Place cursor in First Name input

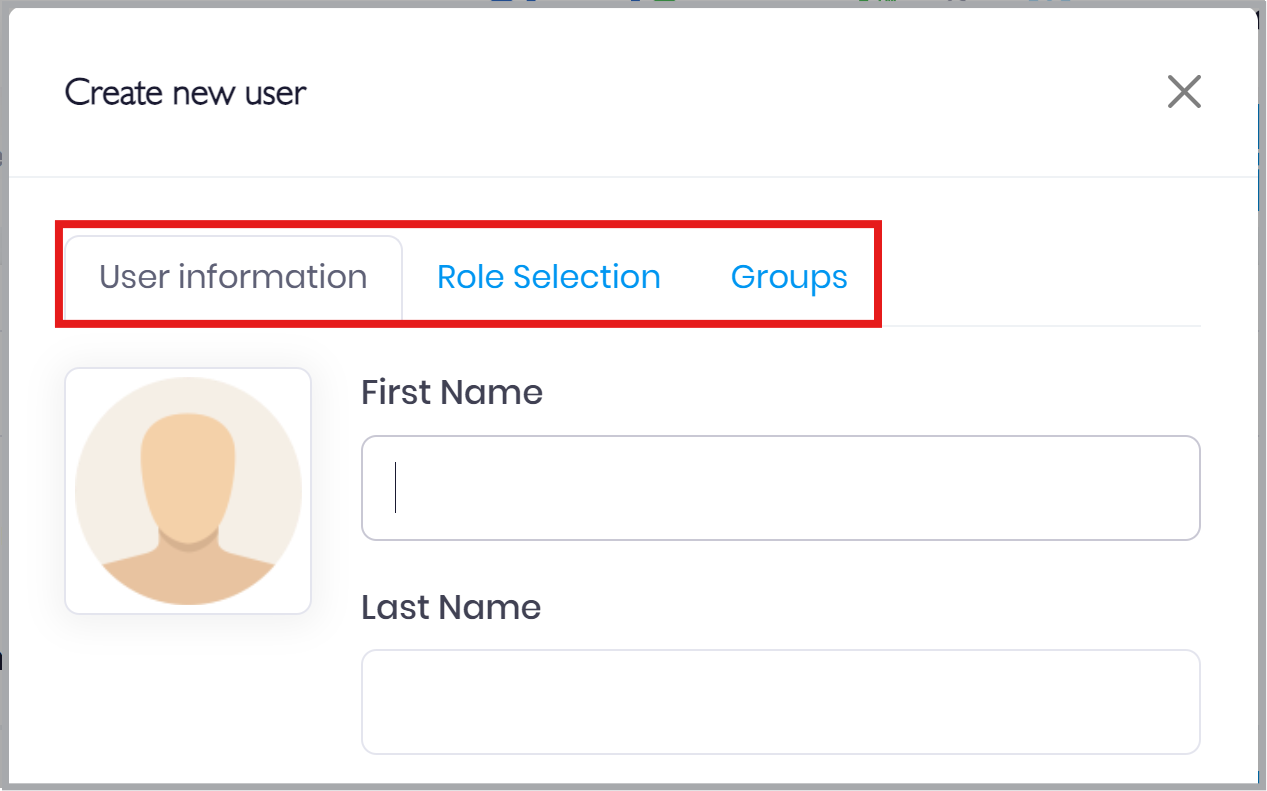[x=780, y=488]
